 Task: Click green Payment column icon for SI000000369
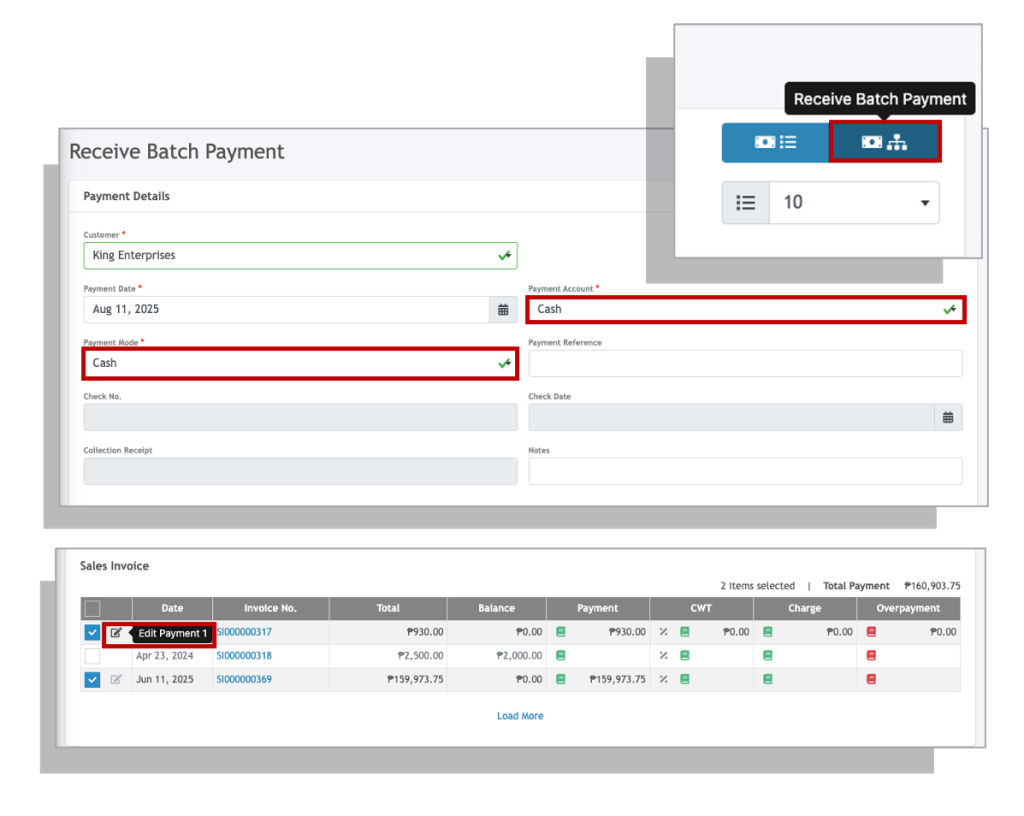pos(560,679)
